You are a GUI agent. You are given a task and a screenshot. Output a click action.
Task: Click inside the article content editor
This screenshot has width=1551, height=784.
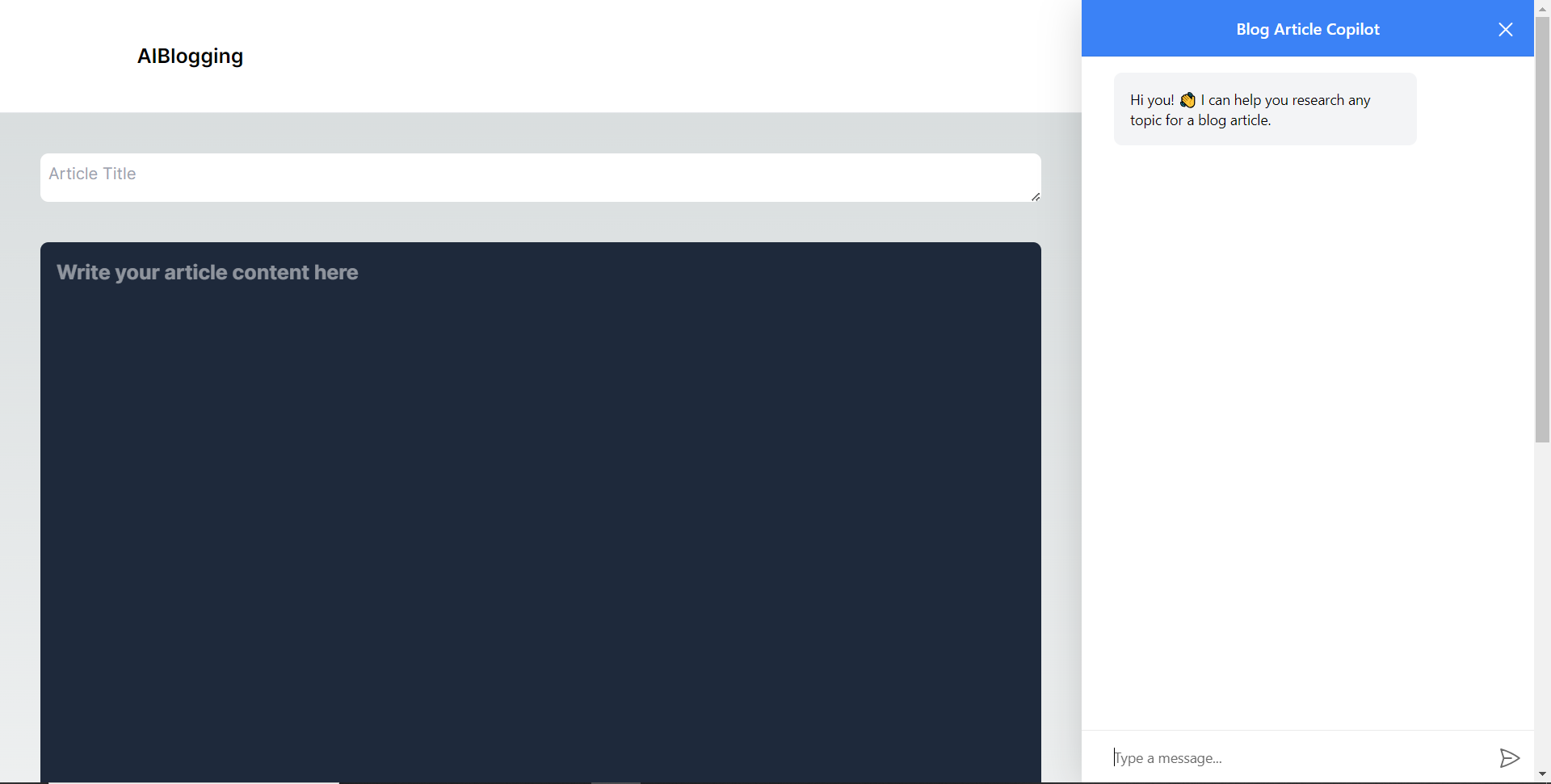[x=540, y=513]
